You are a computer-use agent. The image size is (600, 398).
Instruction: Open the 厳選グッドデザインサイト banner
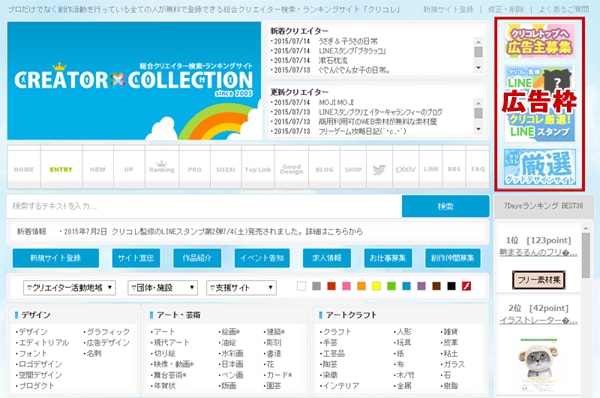click(x=540, y=168)
